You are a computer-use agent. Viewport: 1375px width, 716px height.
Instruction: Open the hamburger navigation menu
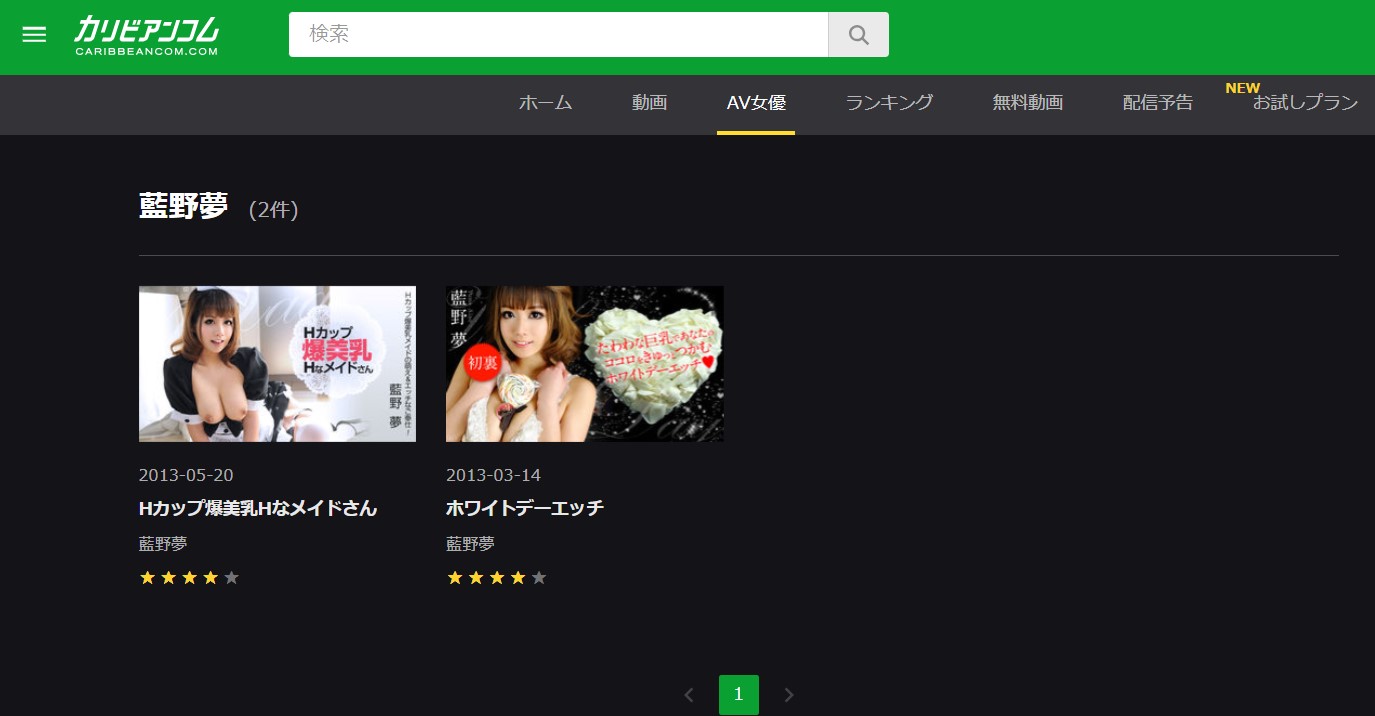(x=34, y=34)
